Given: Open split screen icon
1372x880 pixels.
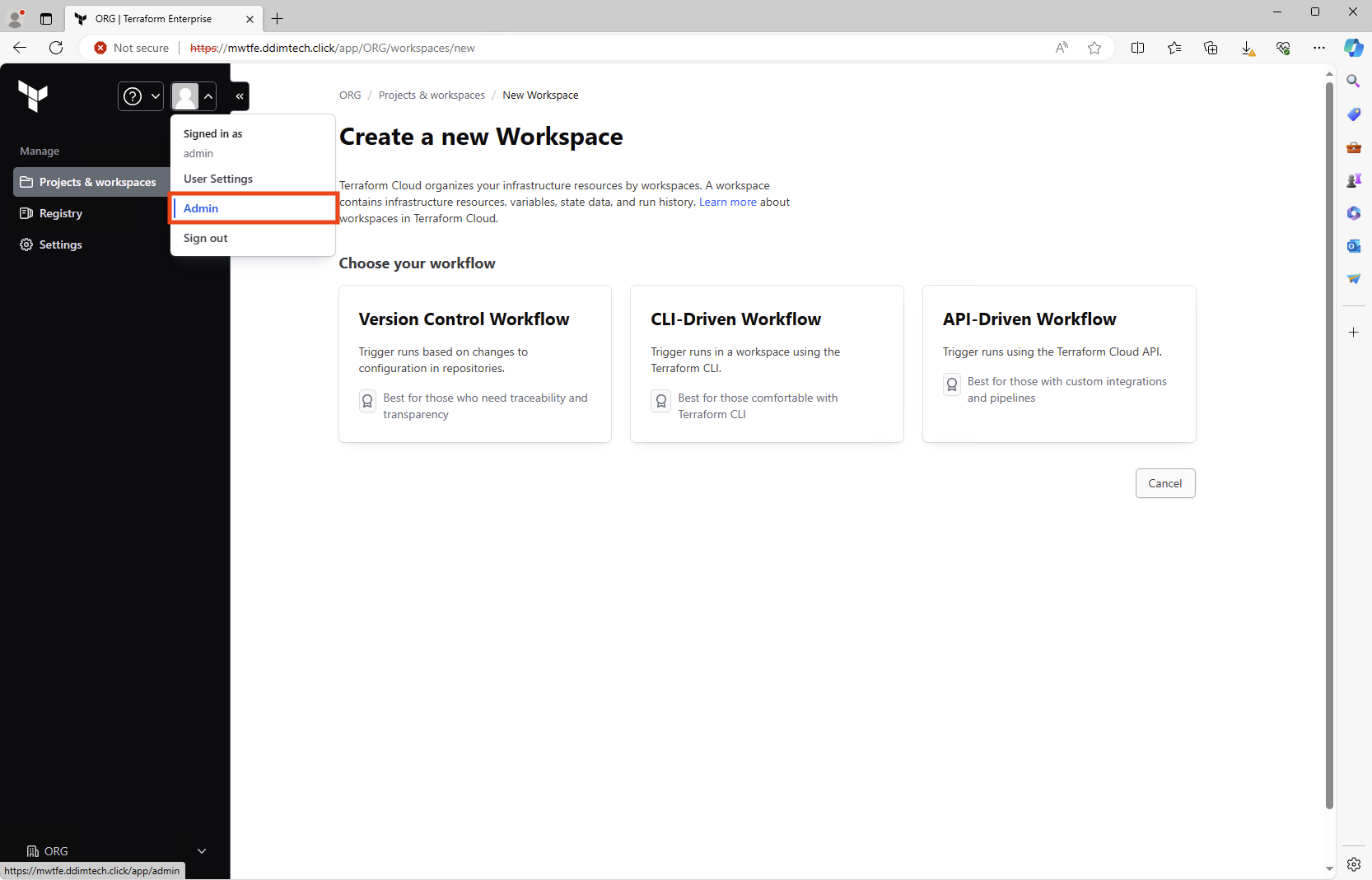Looking at the screenshot, I should click(x=1138, y=48).
